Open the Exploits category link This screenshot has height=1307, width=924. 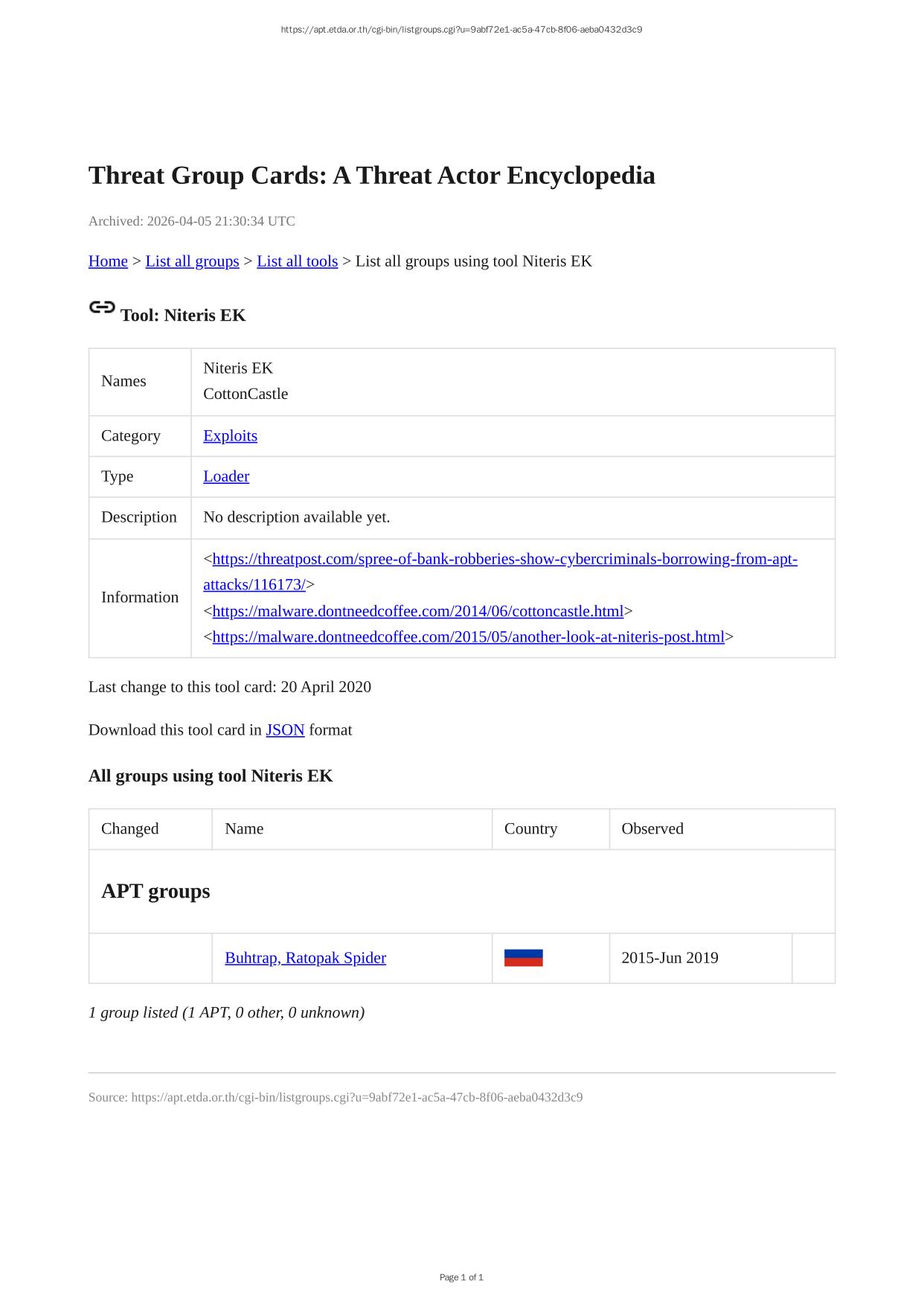230,436
